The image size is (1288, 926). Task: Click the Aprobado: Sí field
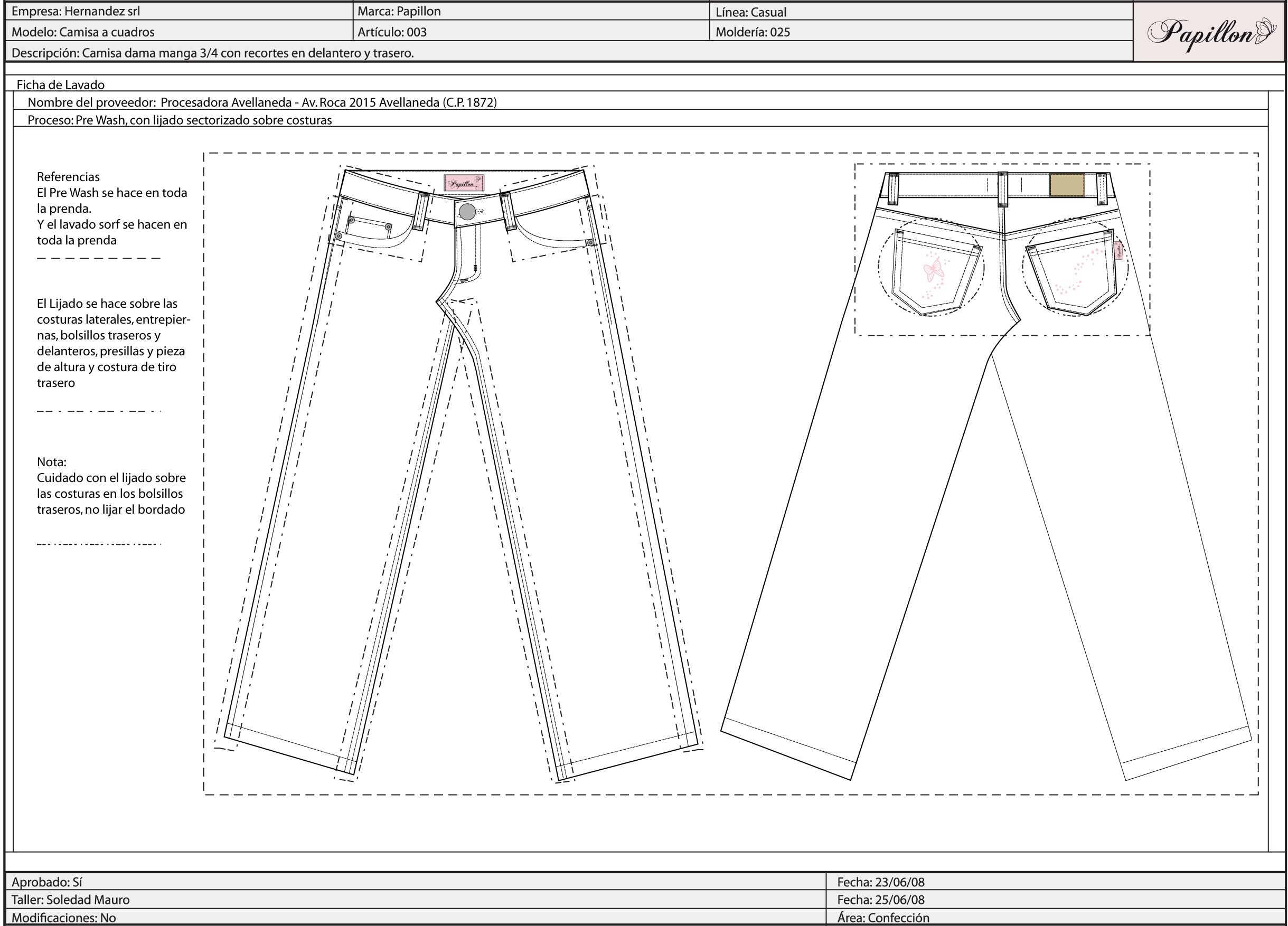pyautogui.click(x=46, y=882)
